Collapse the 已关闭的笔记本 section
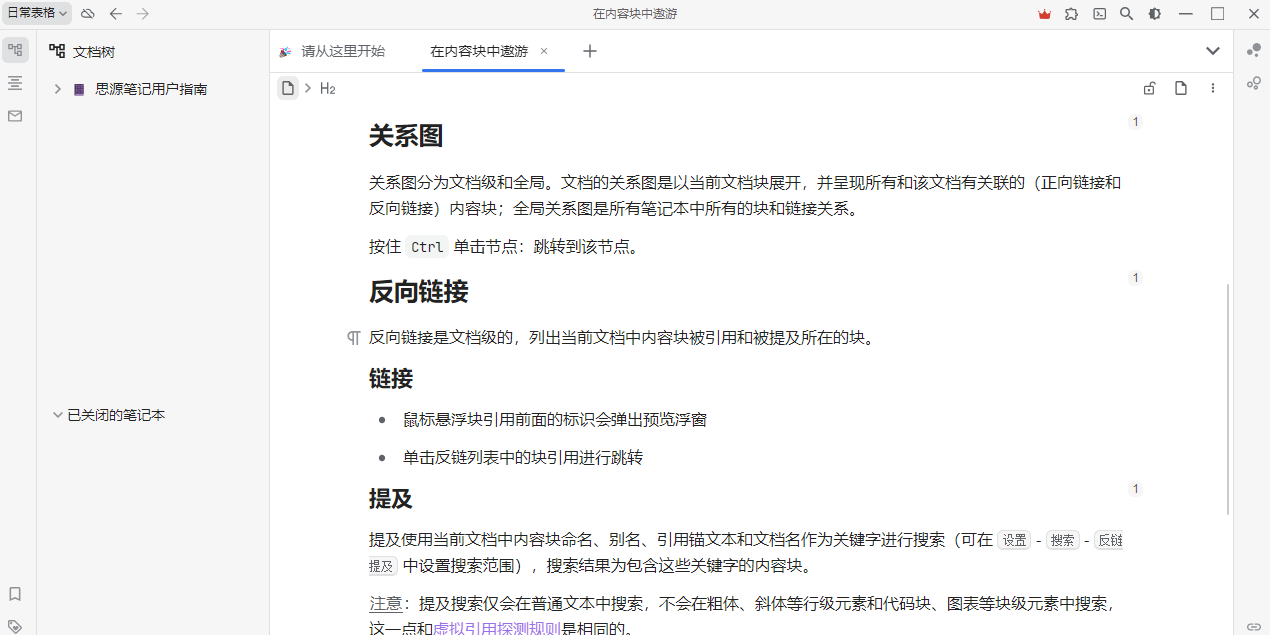Screen dimensions: 1270x635 [x=58, y=415]
